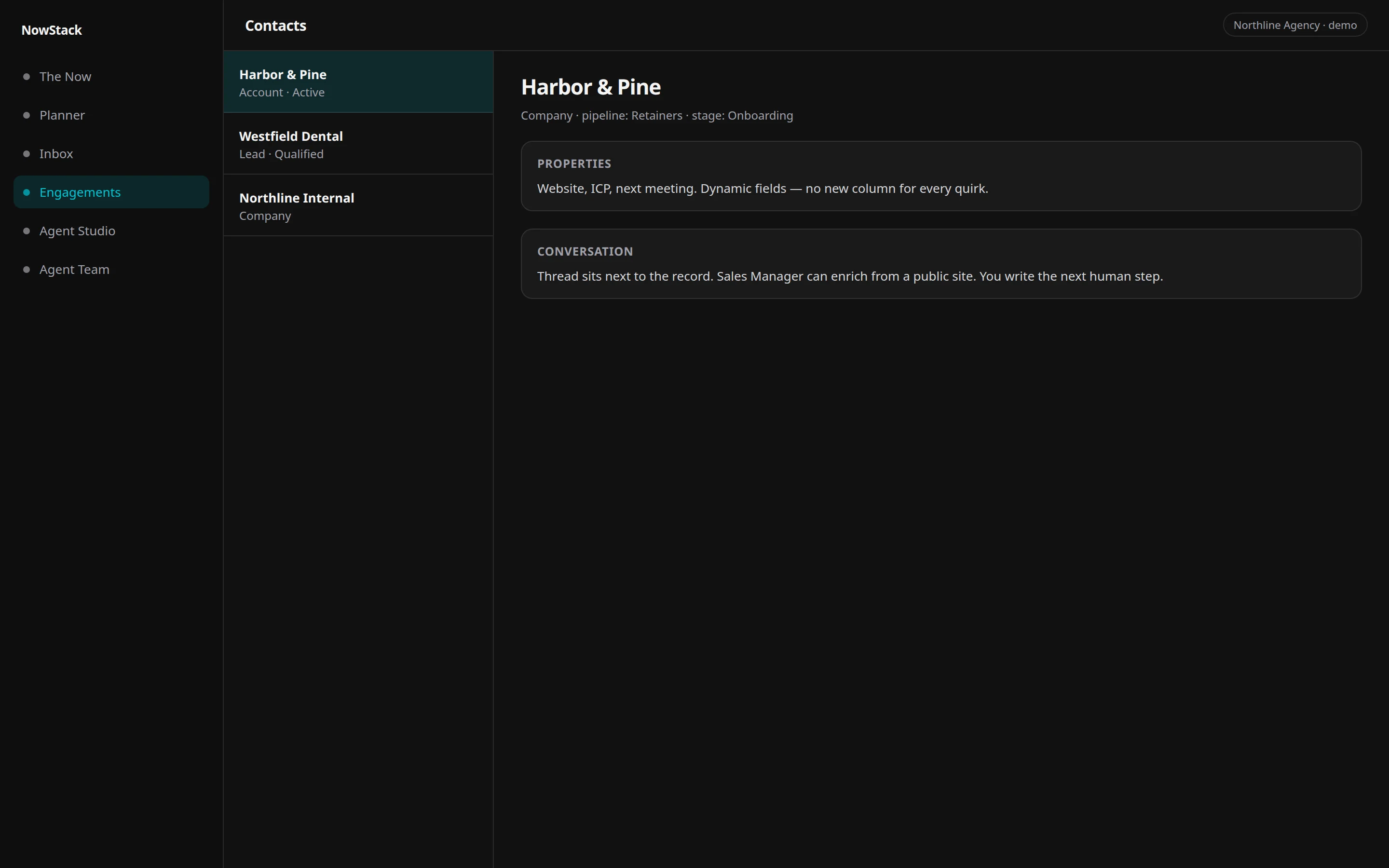Click the bullet dot beside Planner
This screenshot has height=868, width=1389.
click(x=27, y=115)
